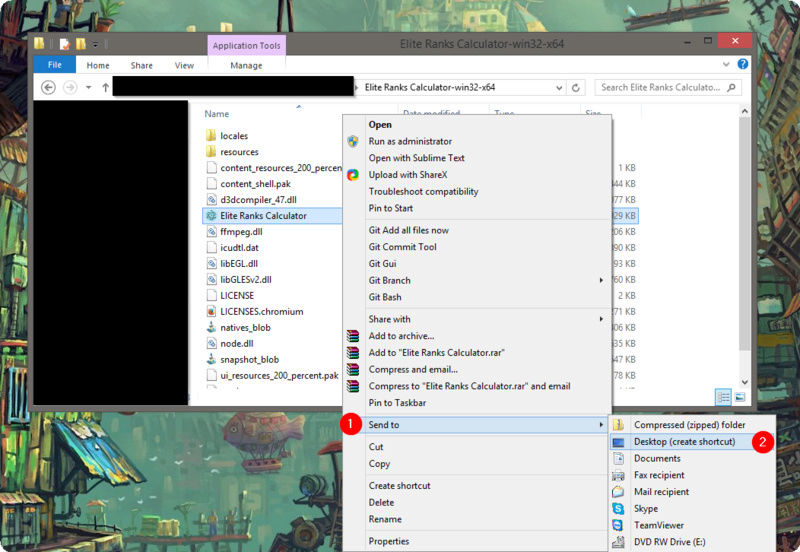Choose Cut in the context menu

[x=477, y=447]
